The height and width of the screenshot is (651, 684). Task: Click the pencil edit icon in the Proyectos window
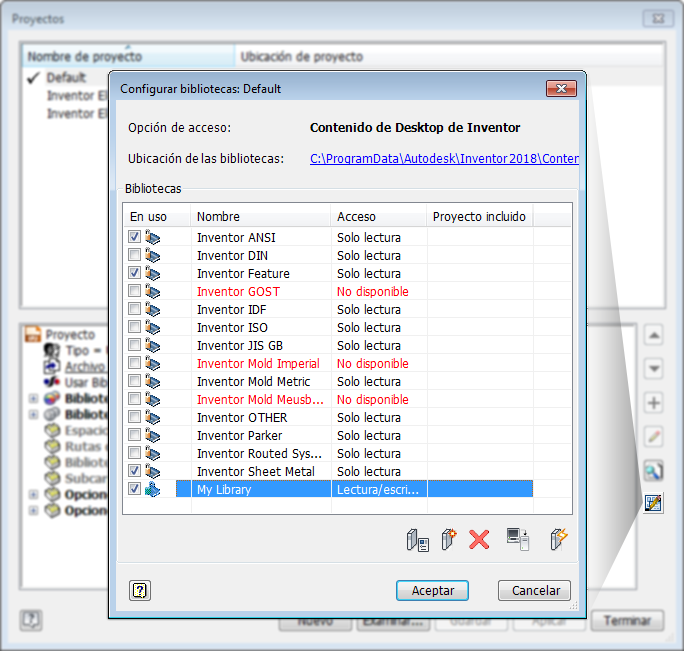[653, 436]
